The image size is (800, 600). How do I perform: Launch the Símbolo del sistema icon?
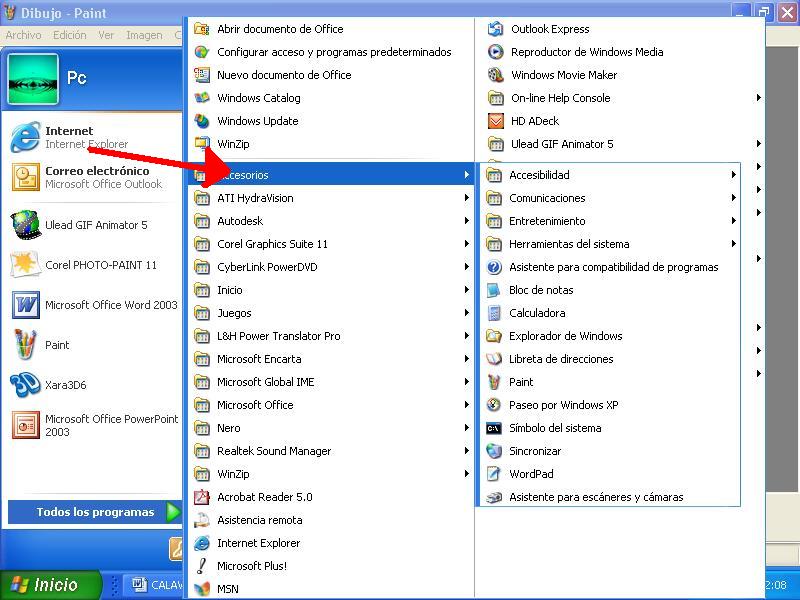[x=494, y=428]
